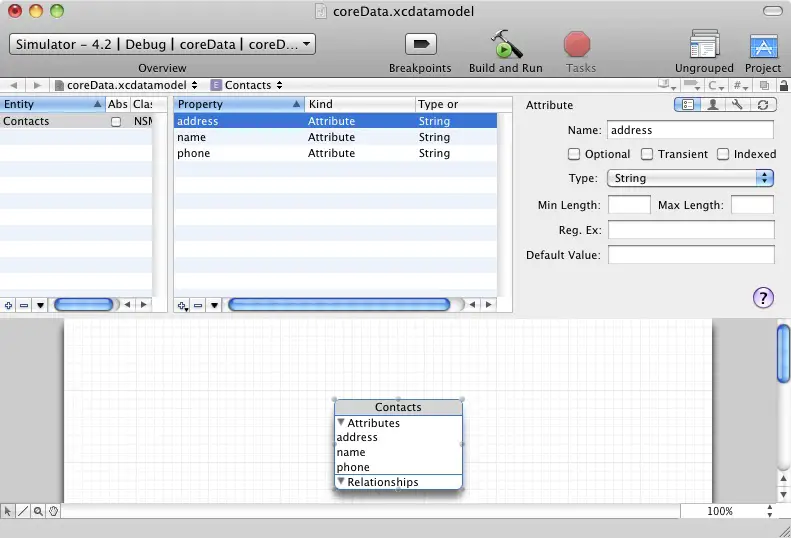Click the 'Type or' column header

click(x=464, y=104)
